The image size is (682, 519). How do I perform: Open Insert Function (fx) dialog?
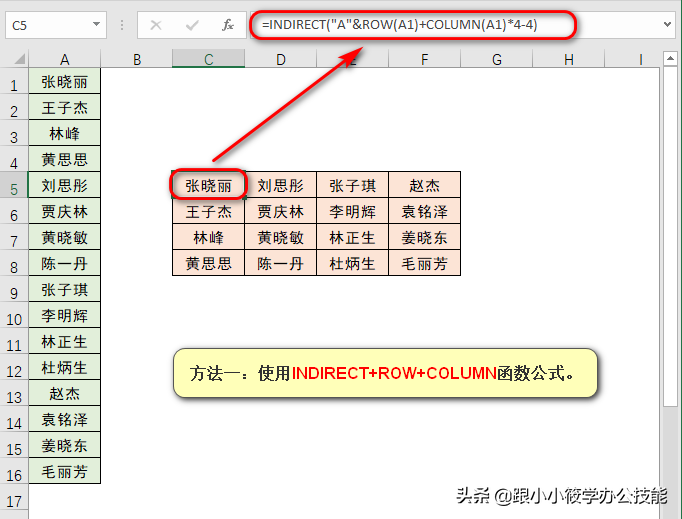[227, 25]
